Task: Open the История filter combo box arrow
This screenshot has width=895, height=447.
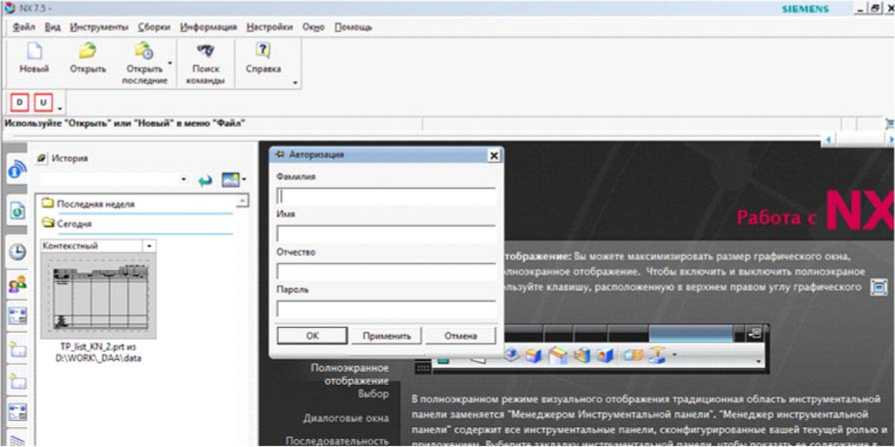Action: tap(184, 179)
